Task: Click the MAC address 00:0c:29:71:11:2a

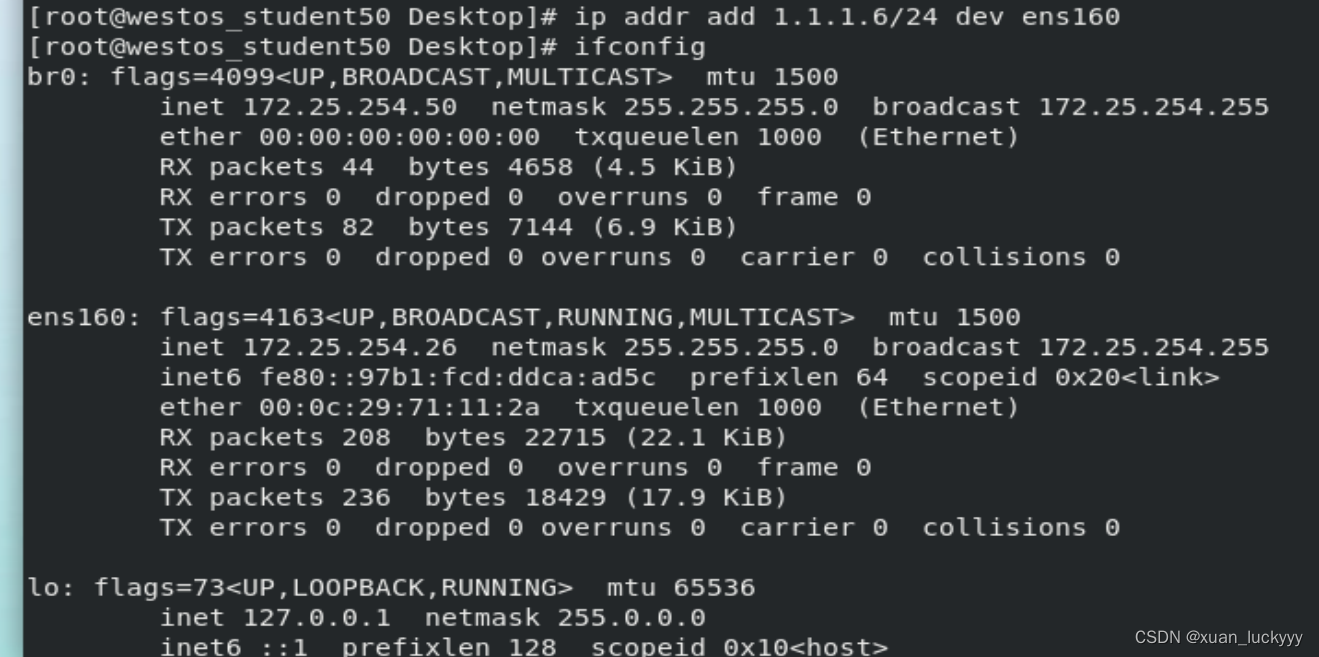Action: coord(399,407)
